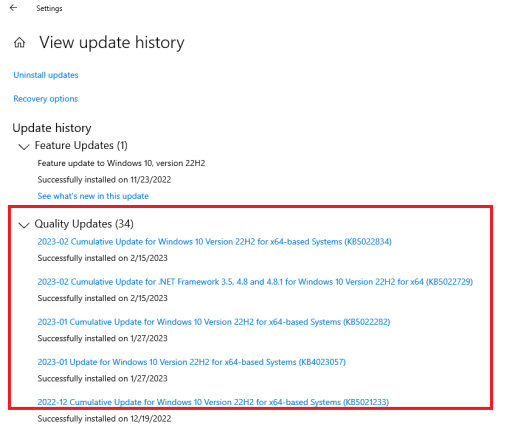Click the installed on 11/23/2022 status text
Viewport: 532px width, 430px height.
(x=104, y=180)
